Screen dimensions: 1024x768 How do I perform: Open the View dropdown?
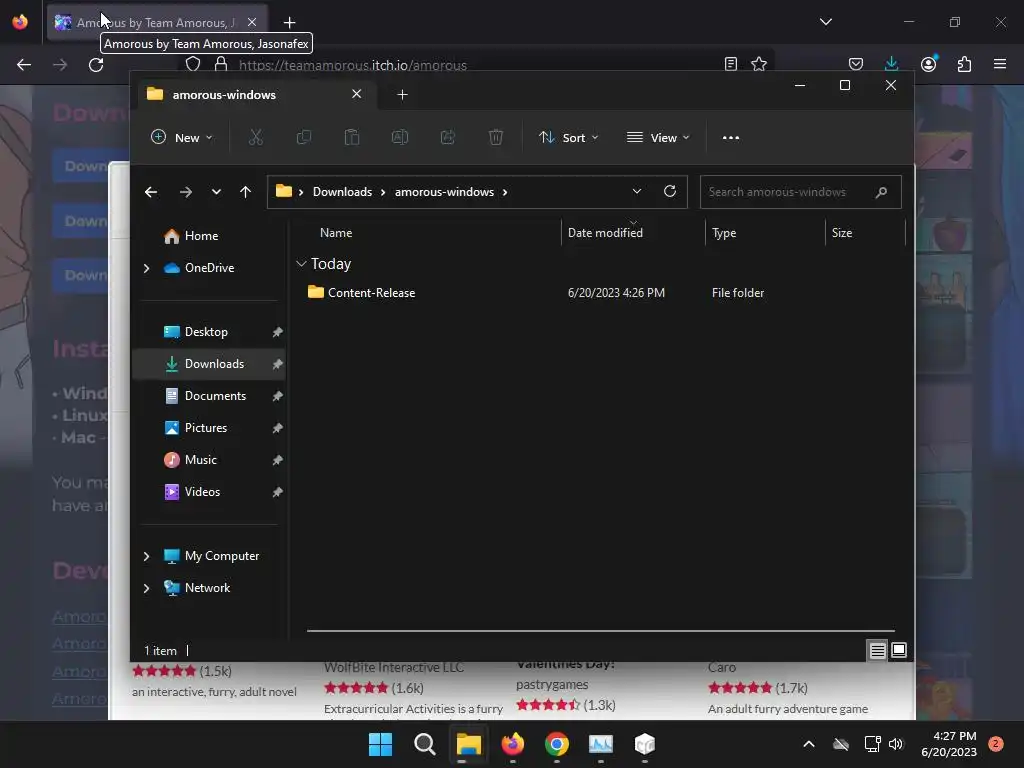click(x=658, y=138)
